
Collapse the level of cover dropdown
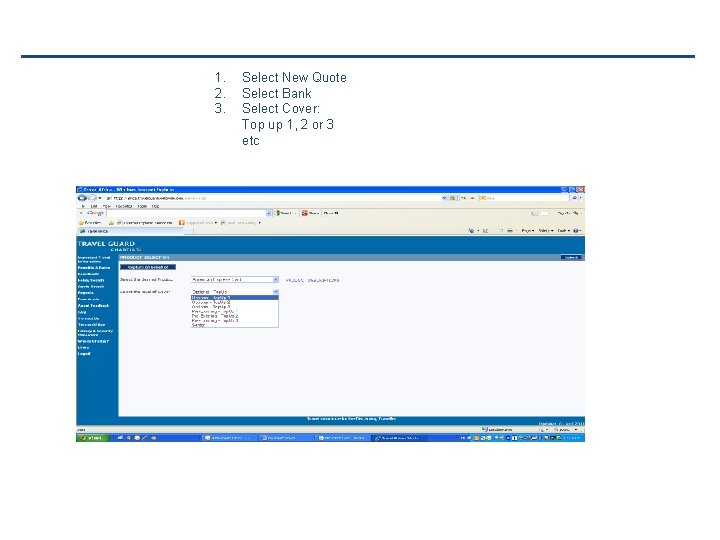point(276,292)
